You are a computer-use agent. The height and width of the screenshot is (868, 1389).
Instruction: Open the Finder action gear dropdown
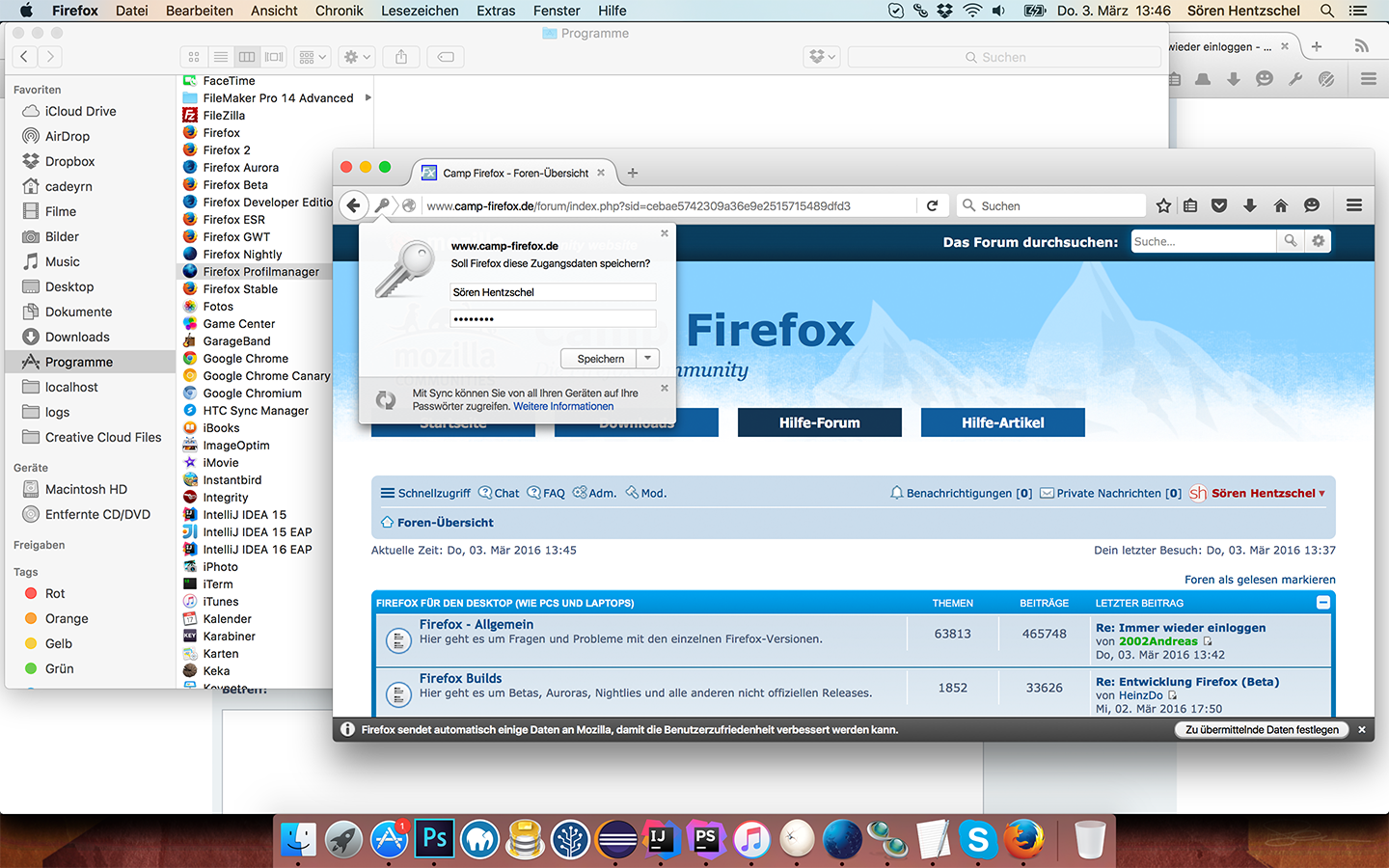point(357,57)
